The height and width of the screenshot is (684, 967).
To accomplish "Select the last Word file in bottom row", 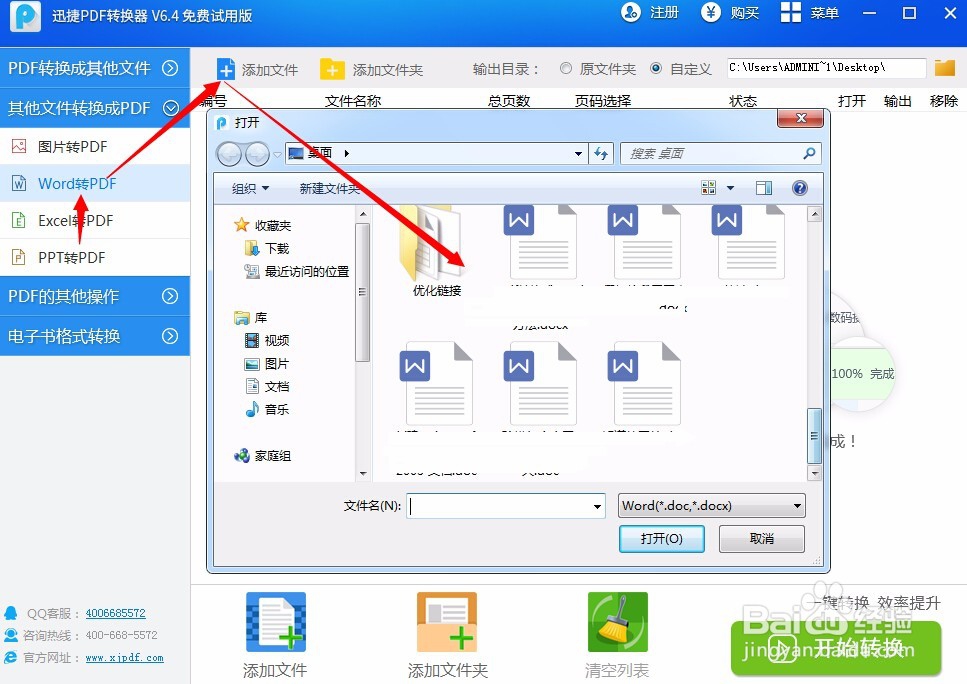I will (644, 384).
